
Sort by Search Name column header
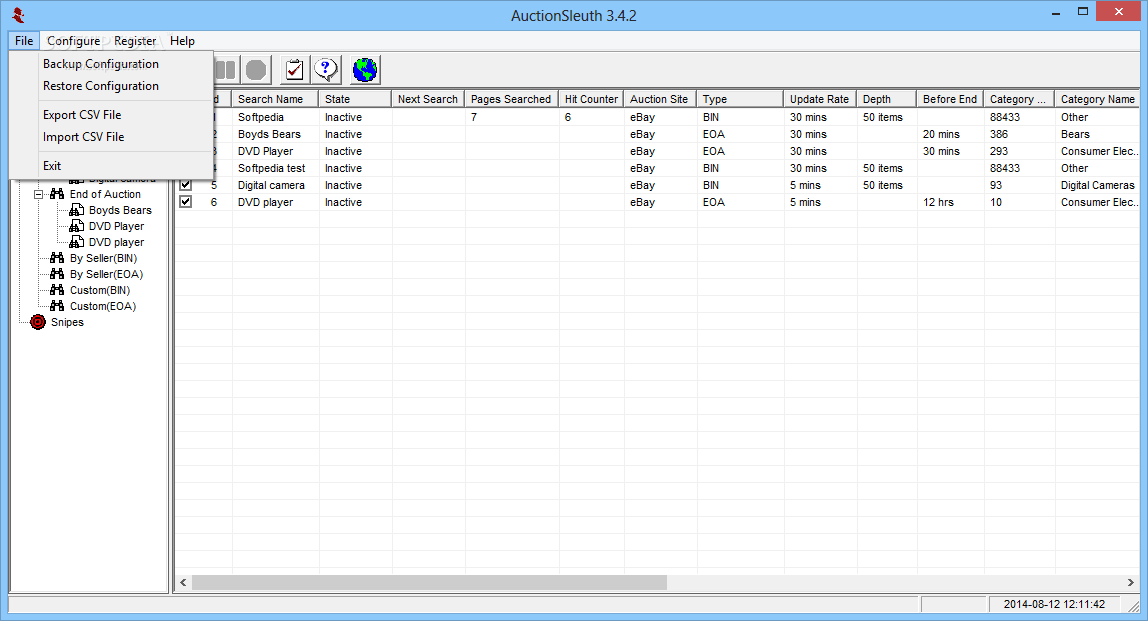coord(275,99)
